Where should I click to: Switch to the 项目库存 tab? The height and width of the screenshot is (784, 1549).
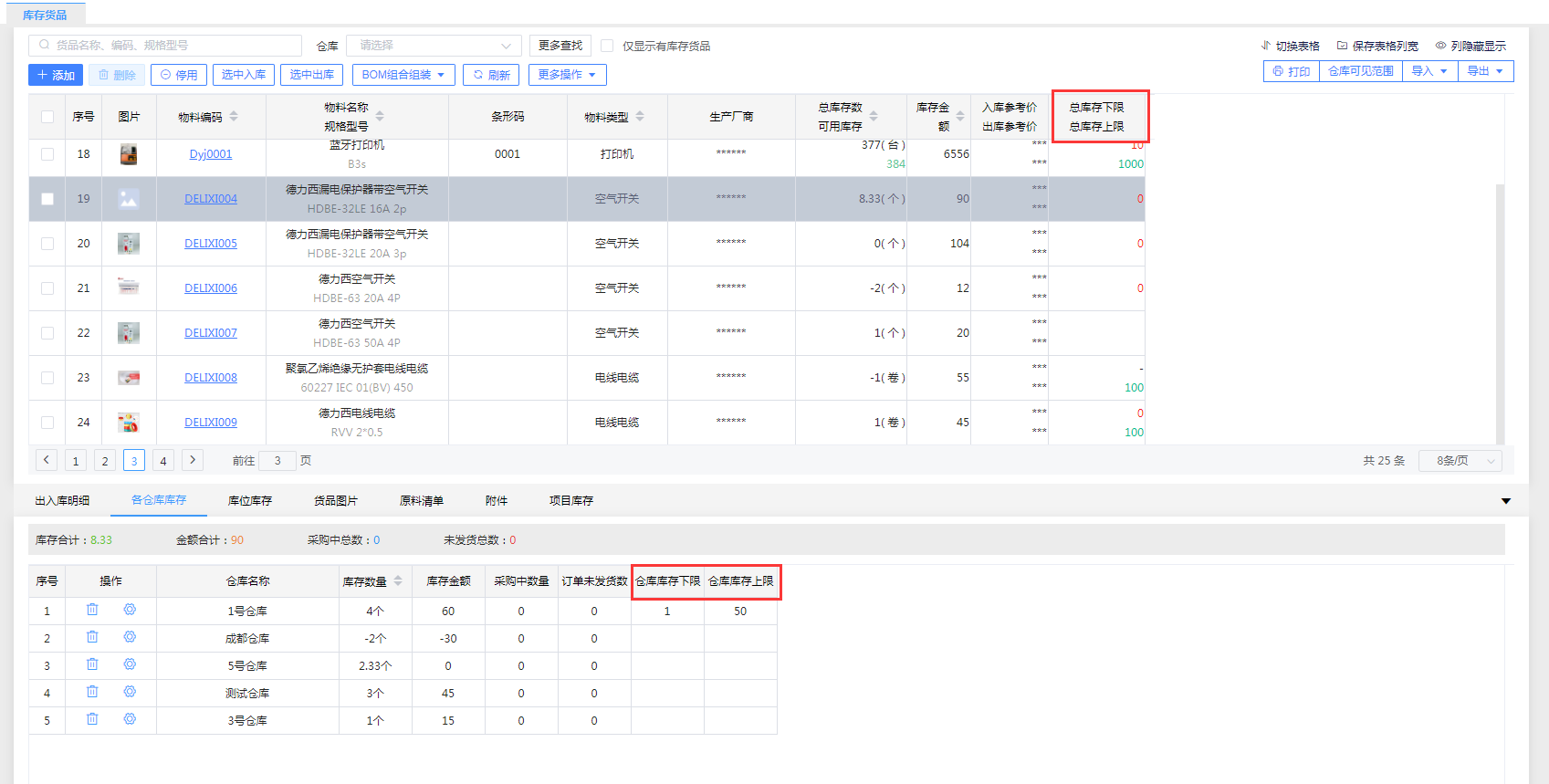(571, 501)
